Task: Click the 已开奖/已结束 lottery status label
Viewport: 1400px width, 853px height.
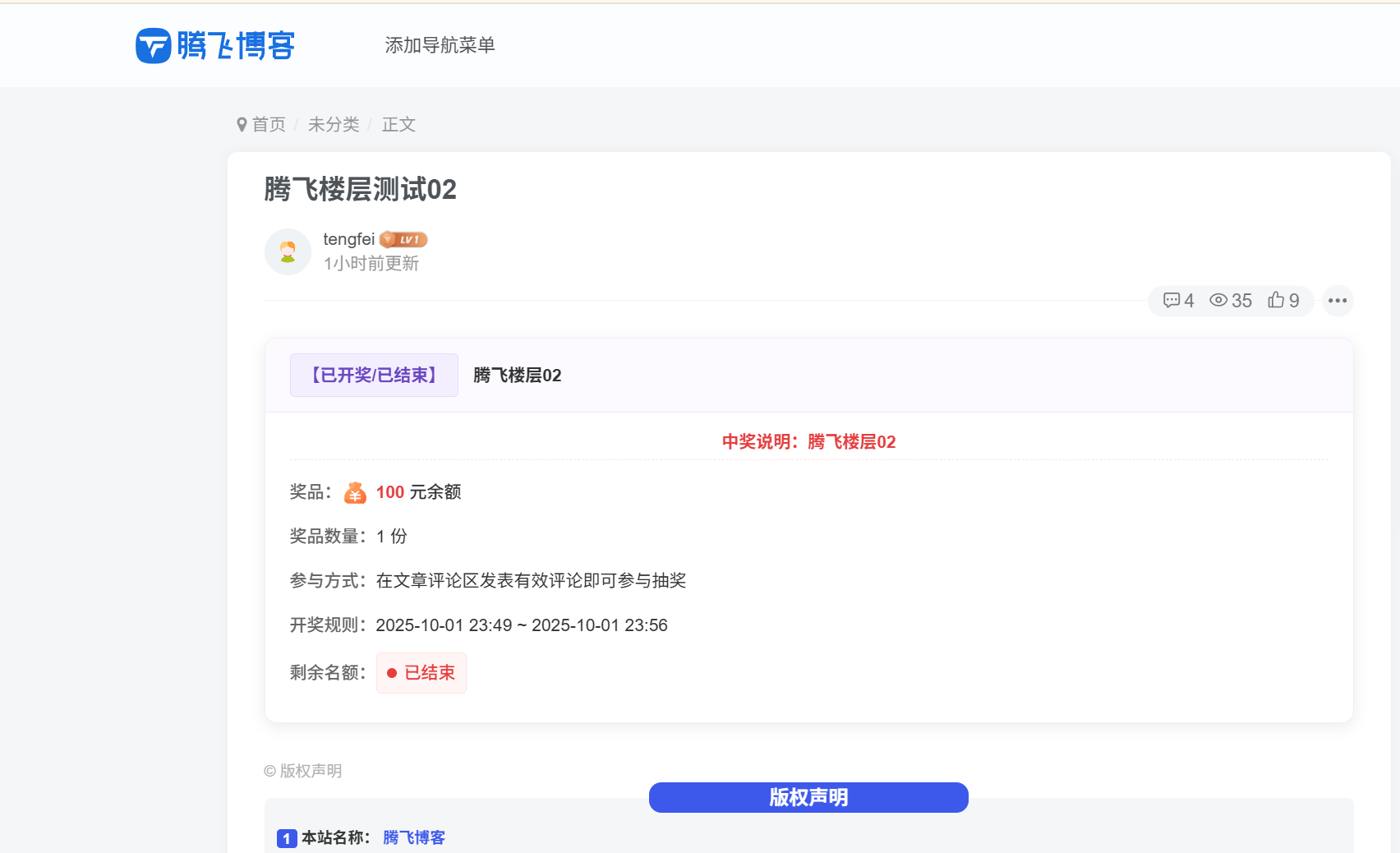Action: (x=374, y=375)
